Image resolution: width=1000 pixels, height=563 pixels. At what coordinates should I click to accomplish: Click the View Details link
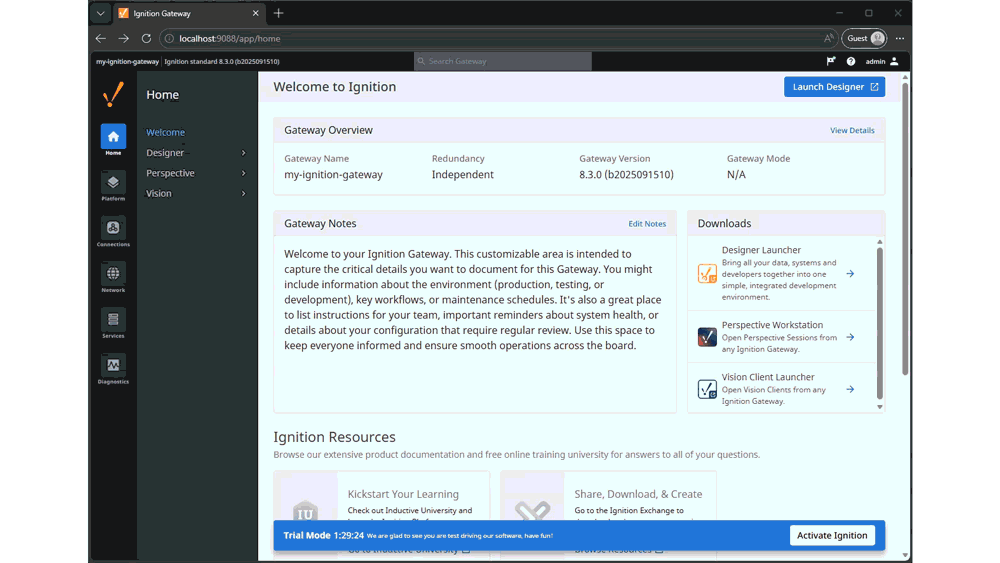pyautogui.click(x=852, y=130)
